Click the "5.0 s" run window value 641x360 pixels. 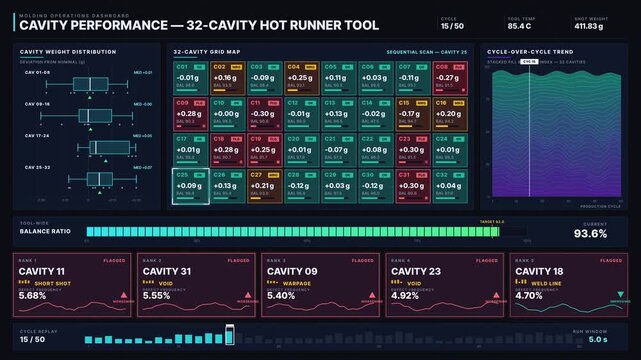click(598, 340)
